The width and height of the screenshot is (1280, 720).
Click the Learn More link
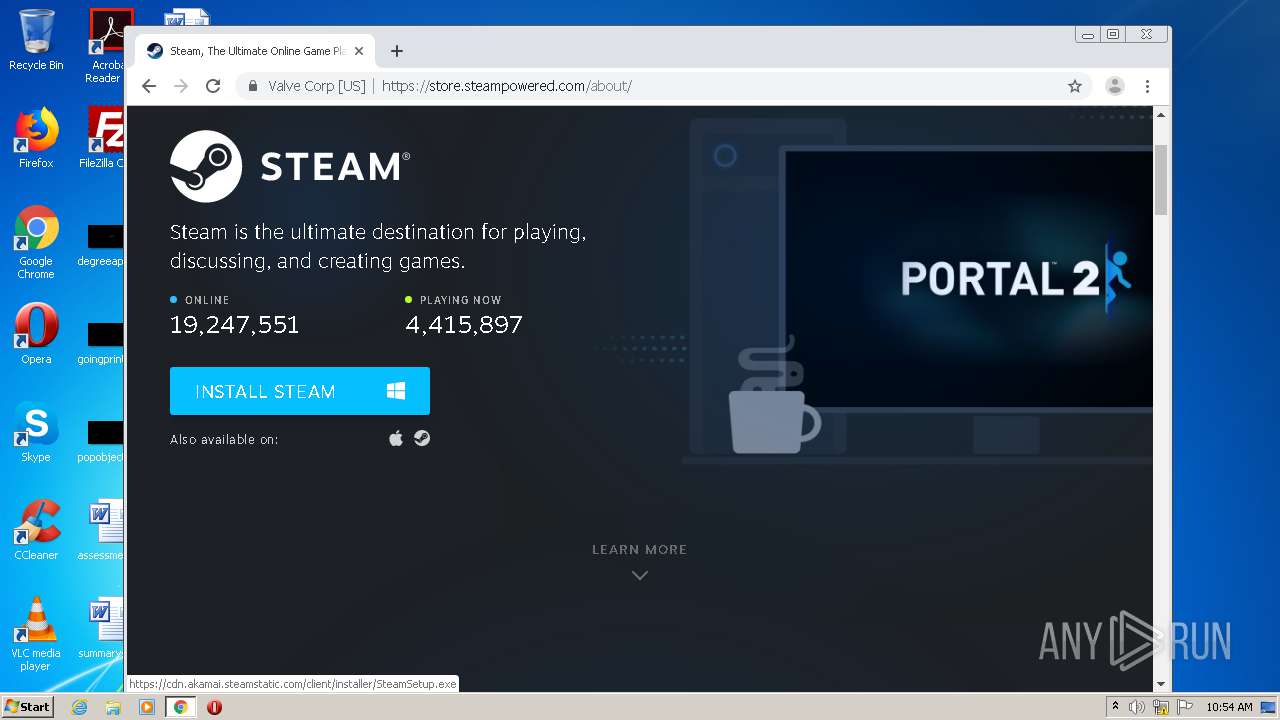tap(639, 549)
